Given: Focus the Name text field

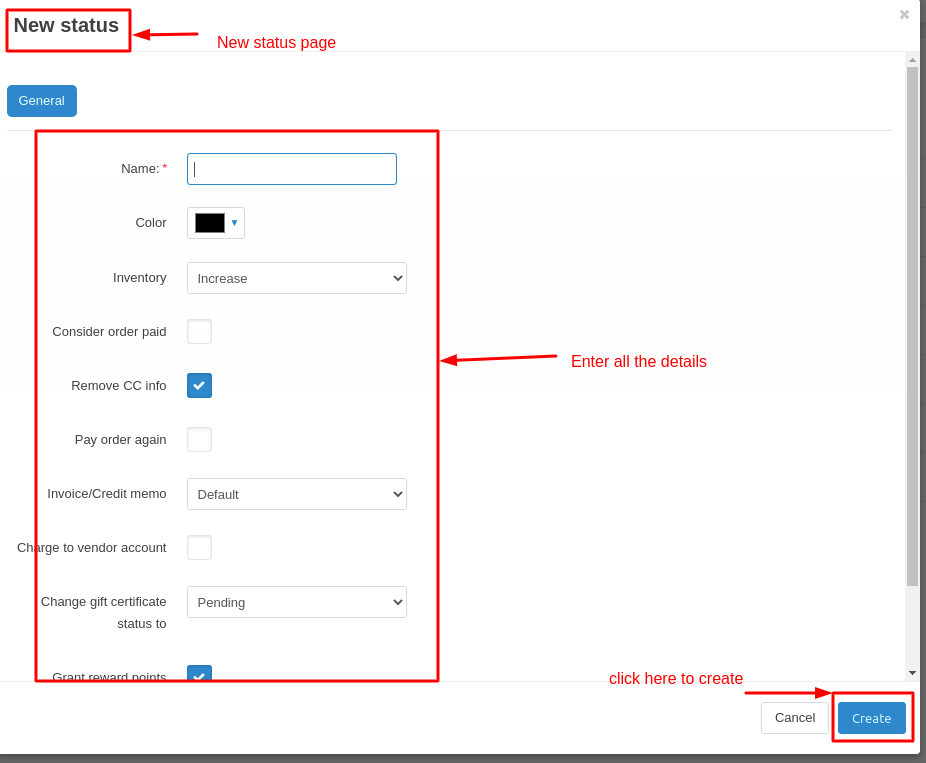Looking at the screenshot, I should click(x=292, y=169).
